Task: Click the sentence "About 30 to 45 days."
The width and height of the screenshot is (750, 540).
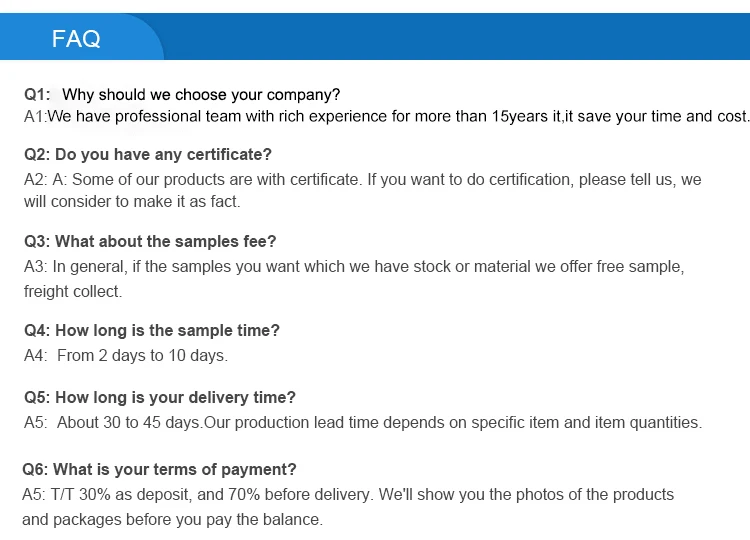Action: tap(130, 422)
